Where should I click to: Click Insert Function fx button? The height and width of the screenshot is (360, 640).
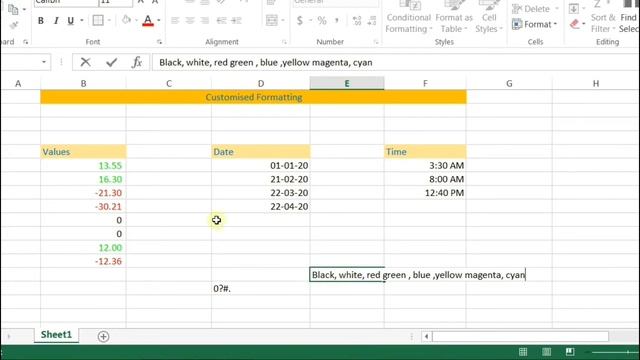click(x=137, y=62)
